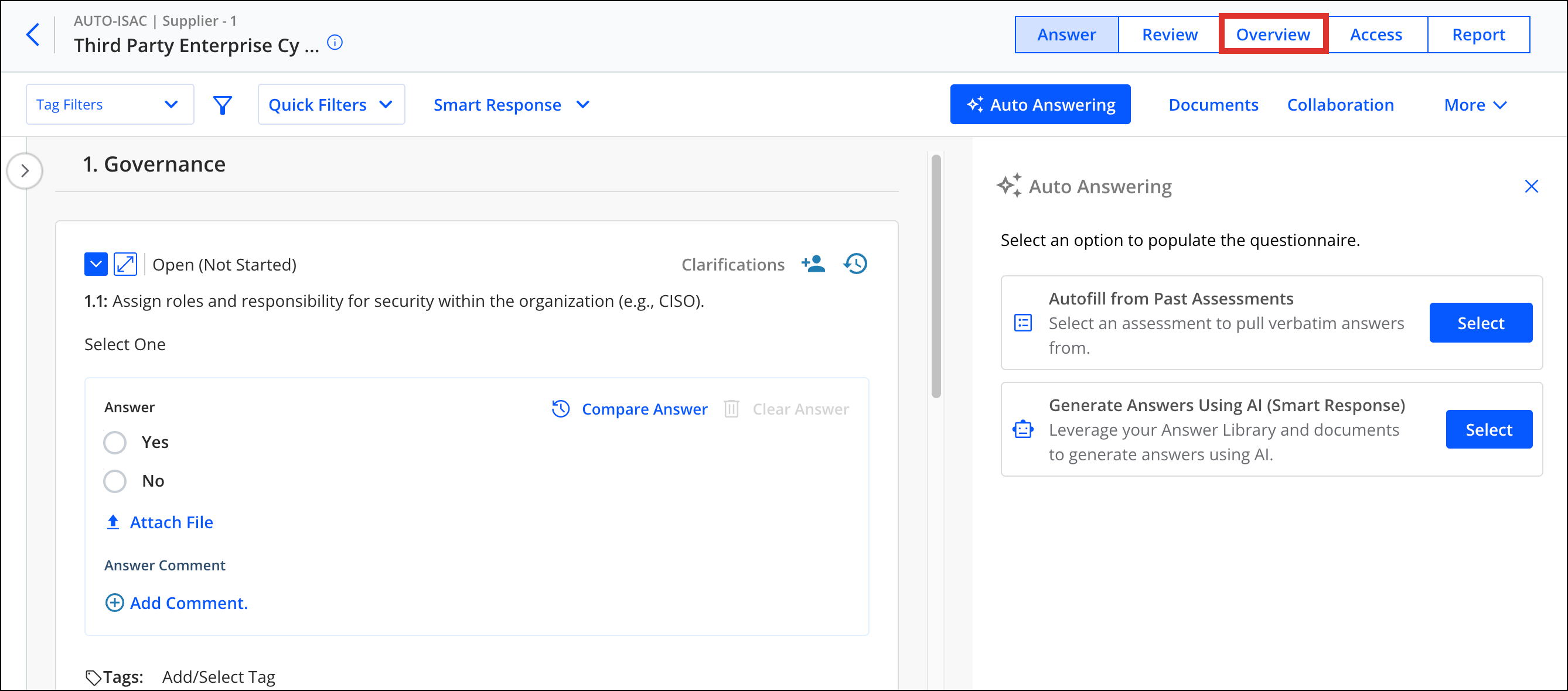
Task: Assign a user with add-person icon
Action: [x=813, y=264]
